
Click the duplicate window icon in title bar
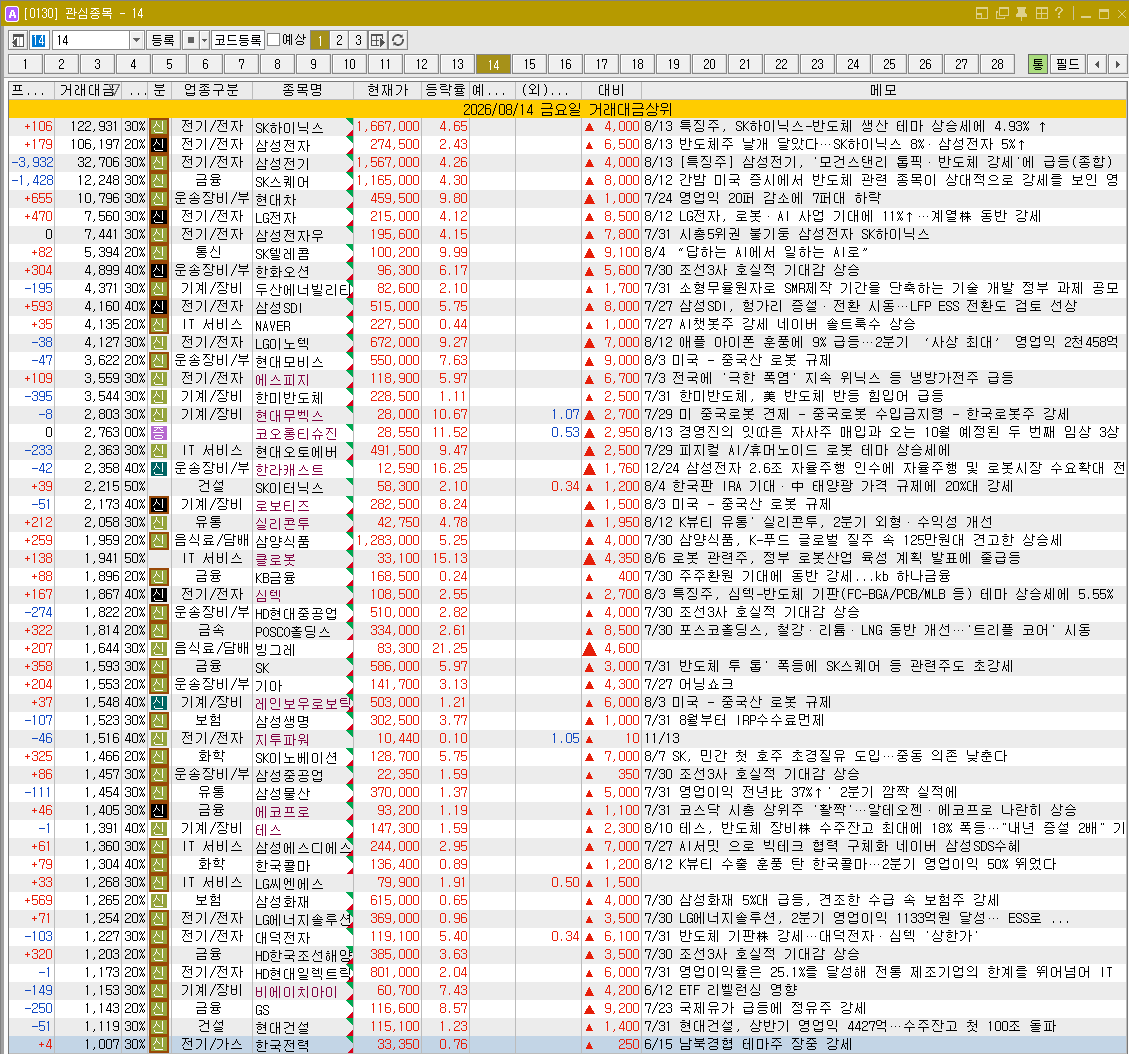(x=1002, y=13)
